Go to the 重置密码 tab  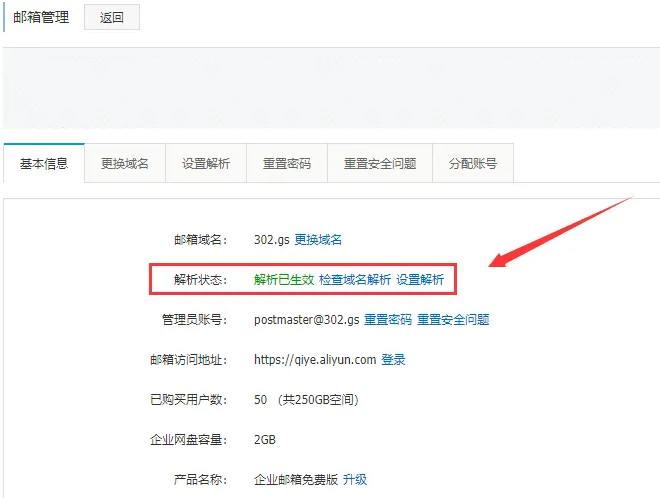point(287,164)
